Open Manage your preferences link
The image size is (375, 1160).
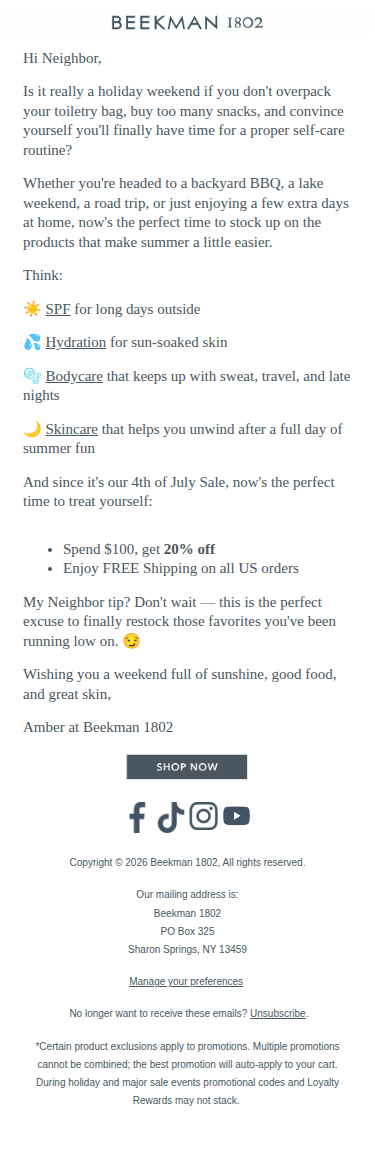point(186,981)
